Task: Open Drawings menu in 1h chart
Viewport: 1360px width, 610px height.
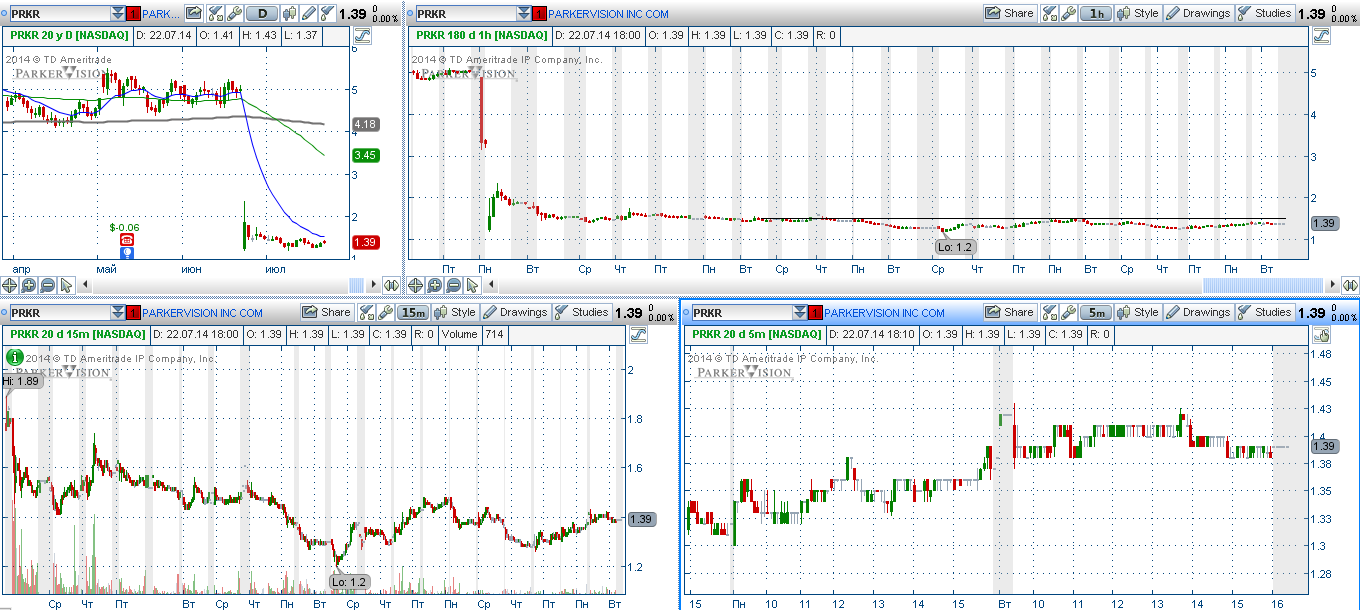Action: (1198, 13)
